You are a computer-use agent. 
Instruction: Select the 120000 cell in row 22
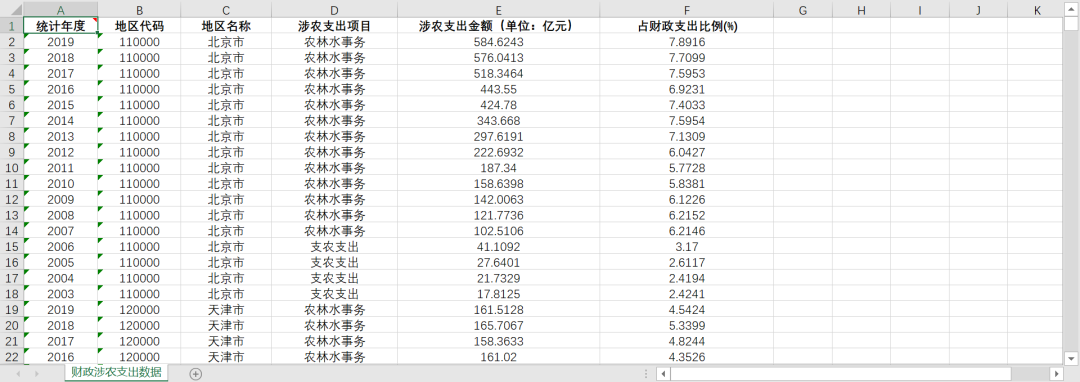point(140,357)
